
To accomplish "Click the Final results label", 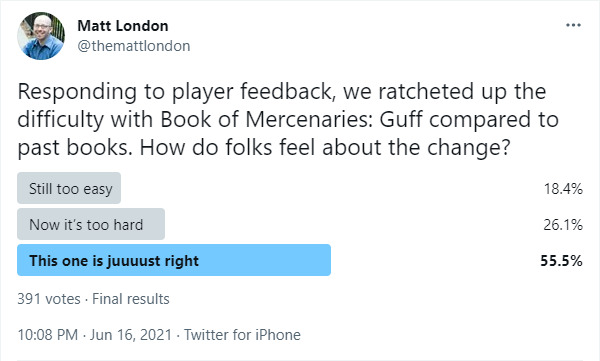I will coord(131,299).
